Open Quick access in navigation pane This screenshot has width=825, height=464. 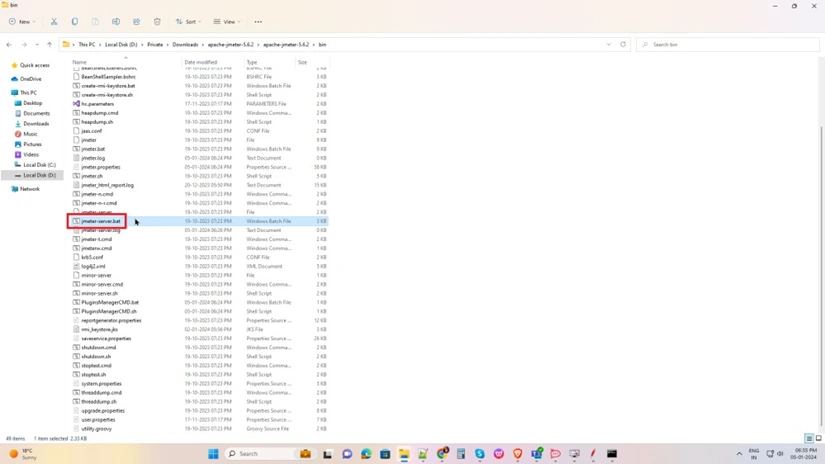coord(34,65)
